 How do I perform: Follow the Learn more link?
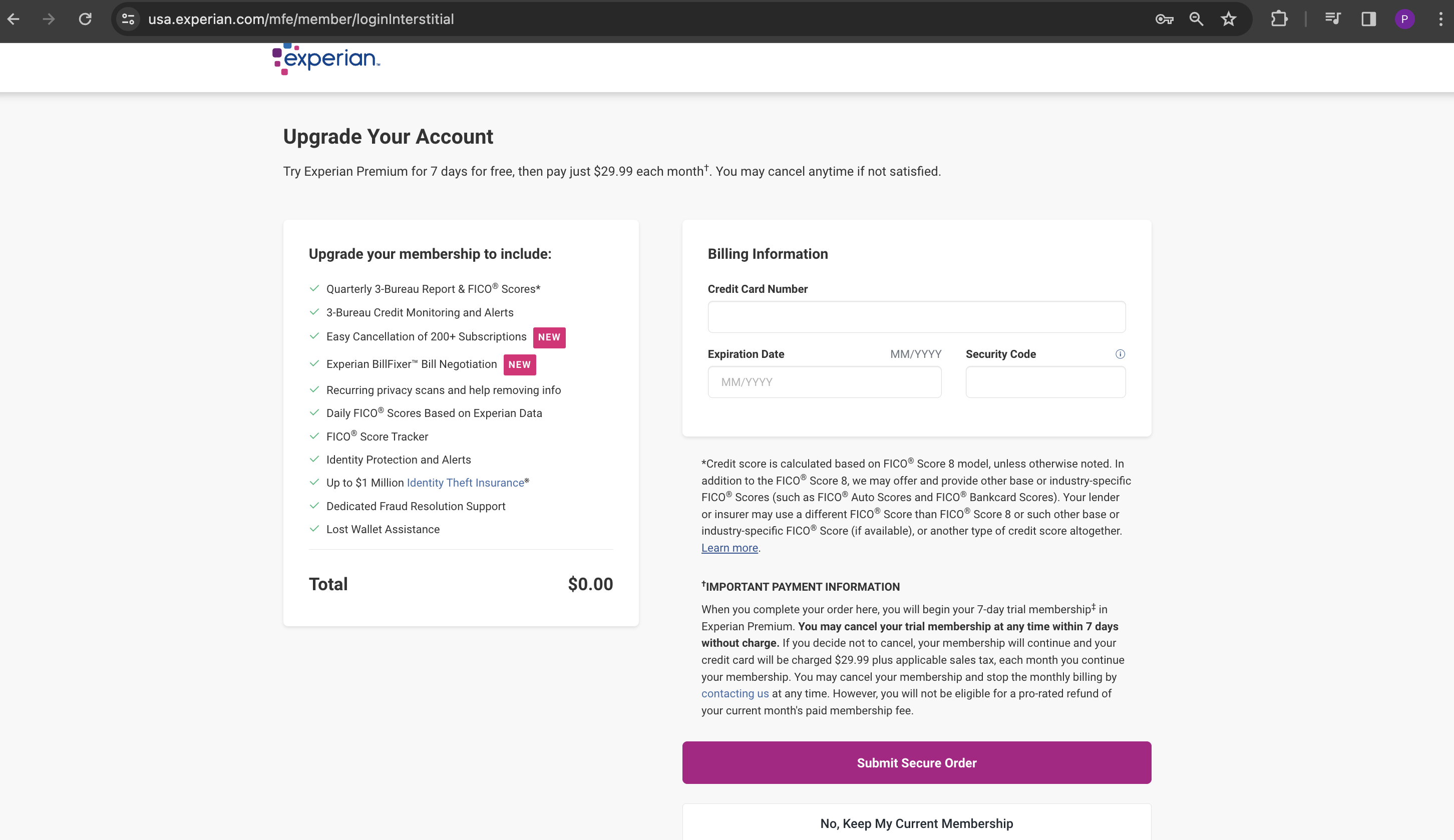(x=730, y=548)
